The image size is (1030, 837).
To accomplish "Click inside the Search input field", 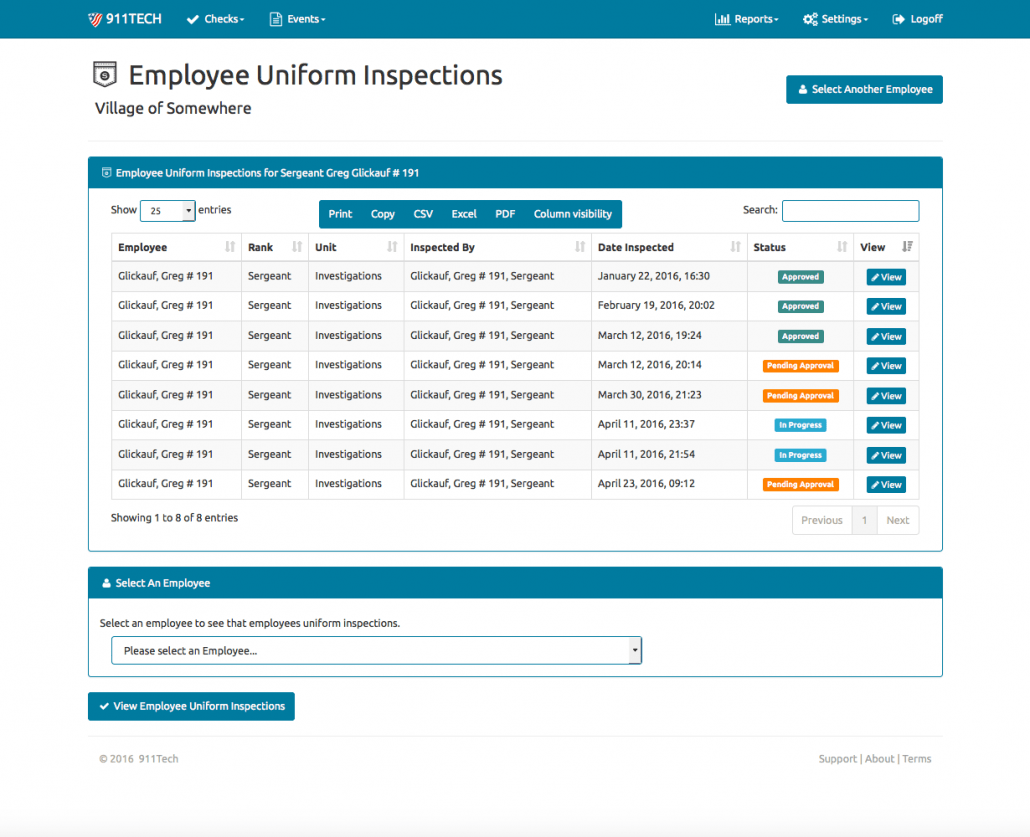I will tap(850, 210).
